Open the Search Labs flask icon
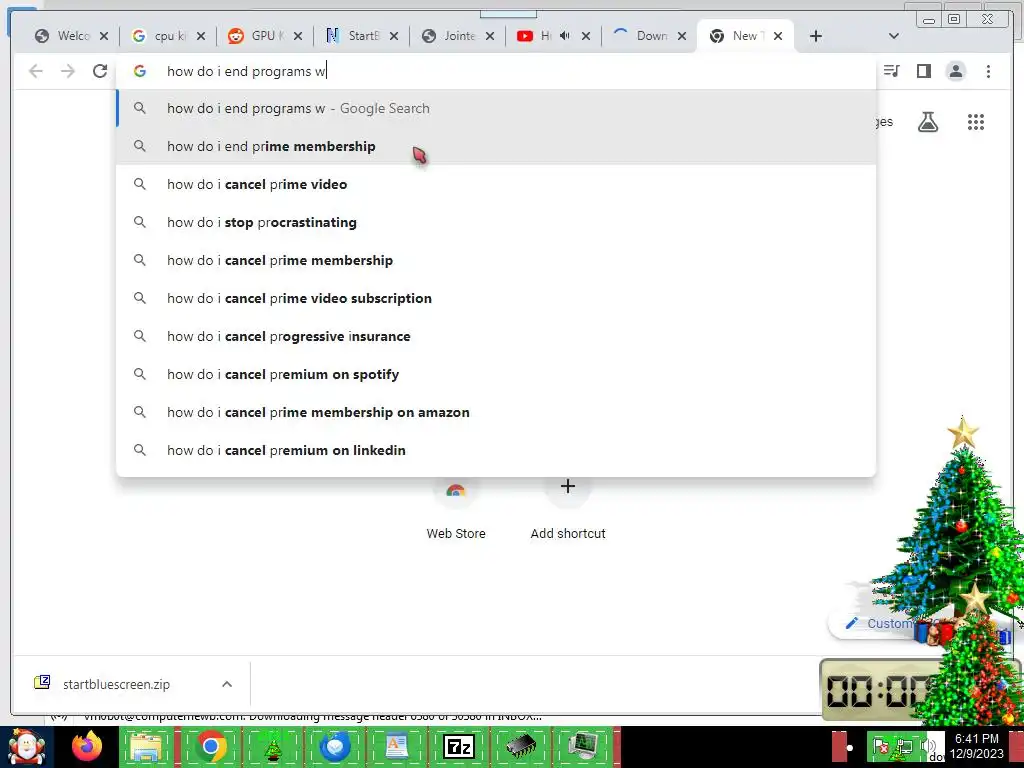 pyautogui.click(x=928, y=122)
